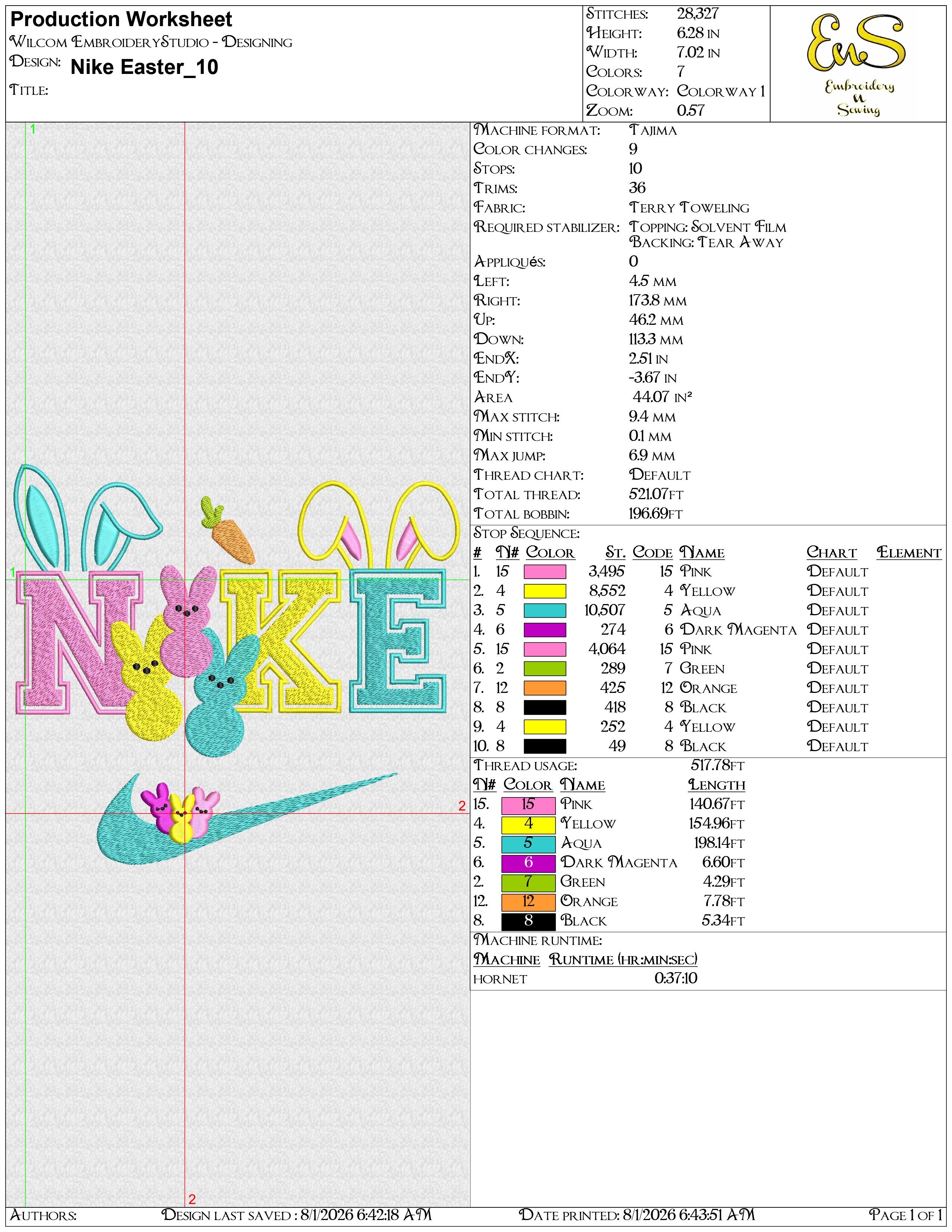Image resolution: width=952 pixels, height=1232 pixels.
Task: Click the "Length" column header
Action: 717,785
